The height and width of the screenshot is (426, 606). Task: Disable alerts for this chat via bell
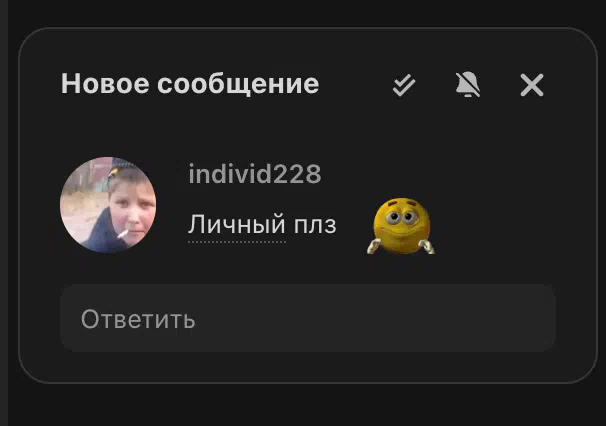468,85
